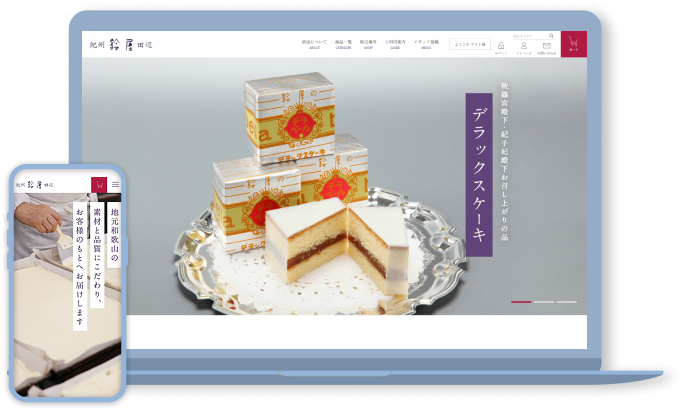The image size is (685, 411).
Task: Click mobile text 素材と品質にこだわり
Action: coord(97,255)
